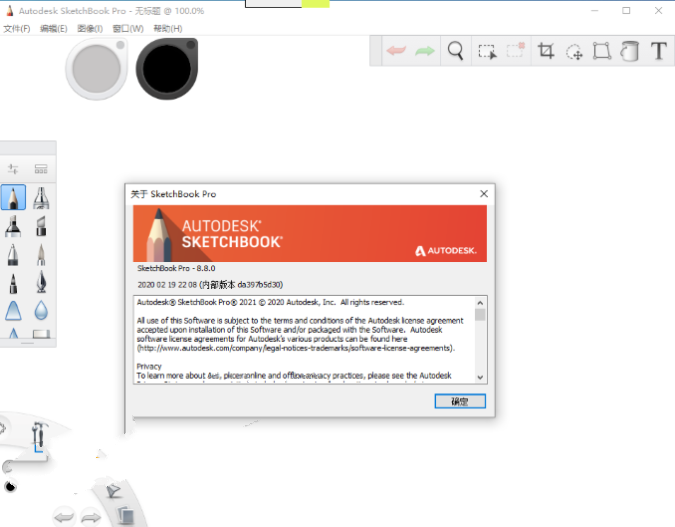This screenshot has width=675, height=527.
Task: Select the Distort transform tool
Action: (x=602, y=51)
